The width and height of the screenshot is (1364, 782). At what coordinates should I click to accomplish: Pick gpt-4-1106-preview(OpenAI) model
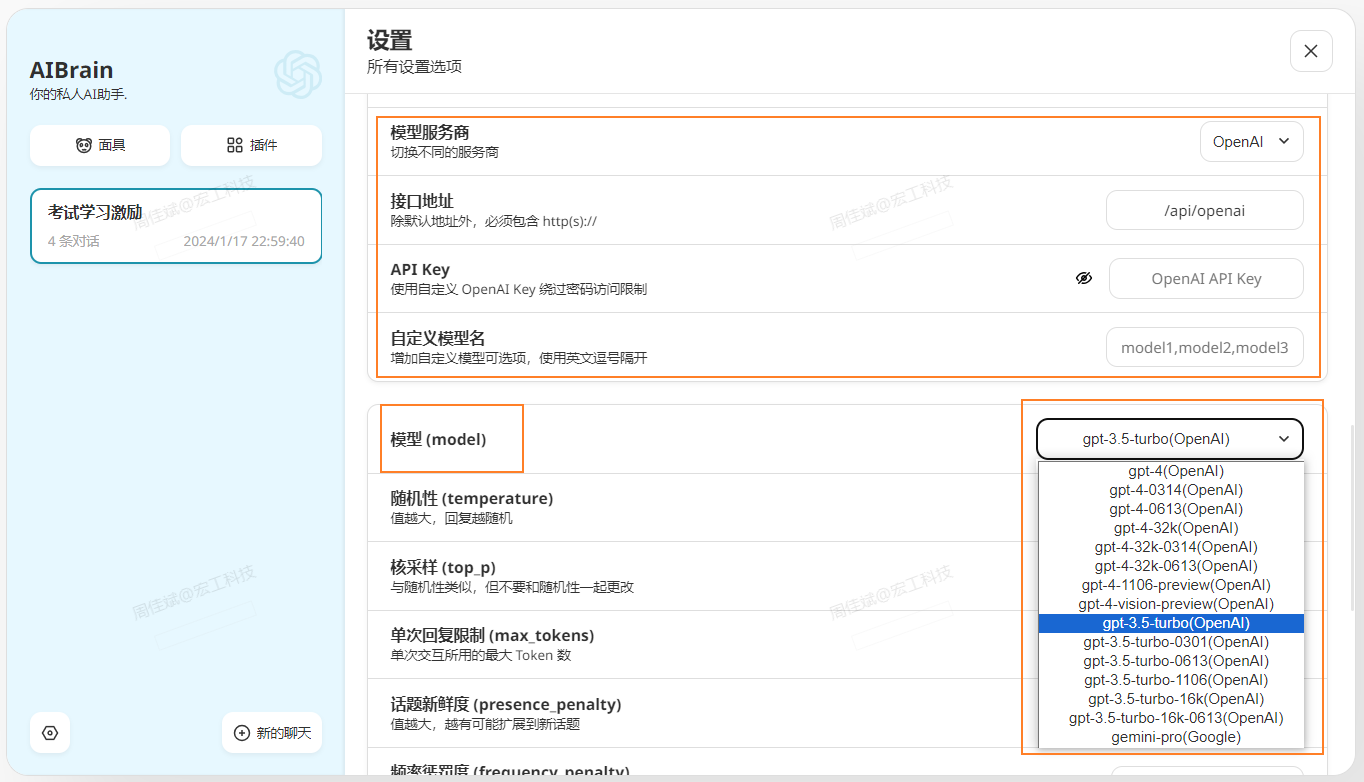coord(1171,585)
